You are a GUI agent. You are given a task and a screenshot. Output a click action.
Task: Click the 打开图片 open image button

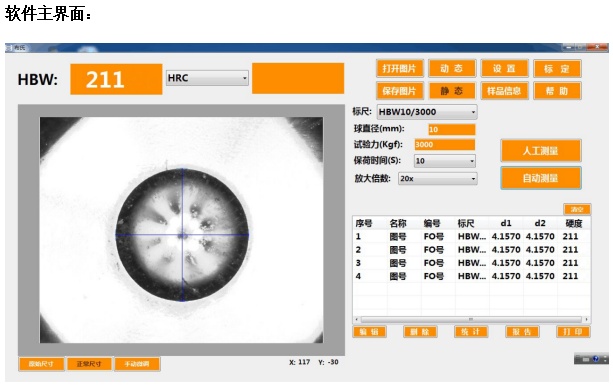[399, 69]
